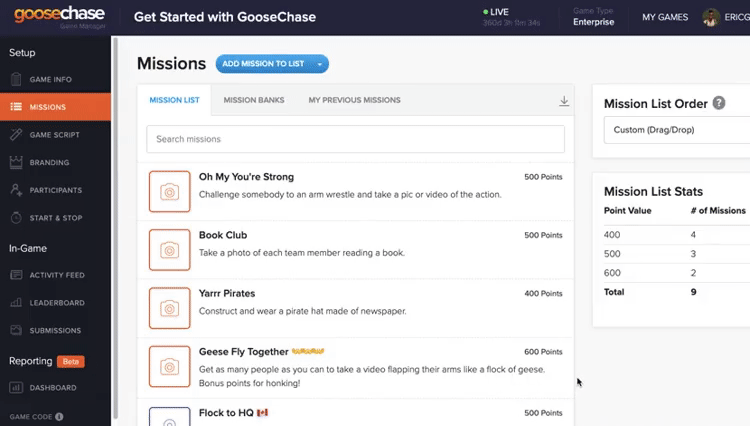Screen dimensions: 750x426
Task: Click Add Mission to List button
Action: pos(264,64)
